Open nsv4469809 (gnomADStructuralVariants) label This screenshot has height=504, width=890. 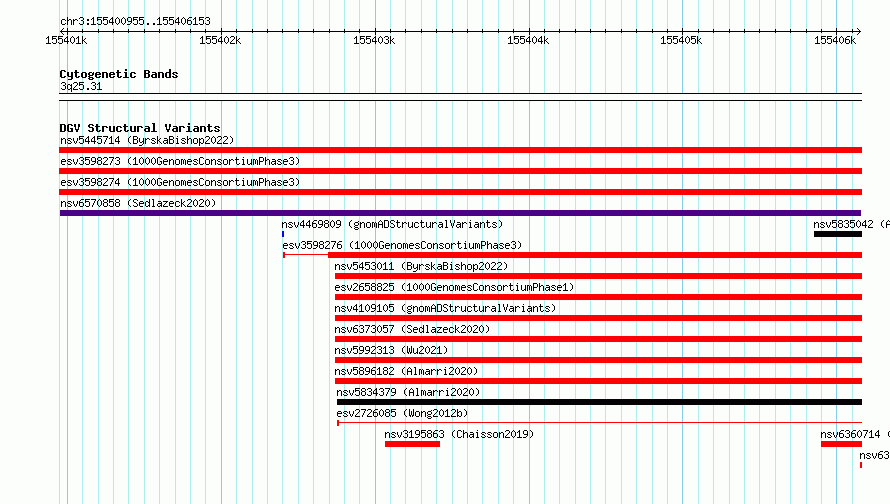pos(392,224)
